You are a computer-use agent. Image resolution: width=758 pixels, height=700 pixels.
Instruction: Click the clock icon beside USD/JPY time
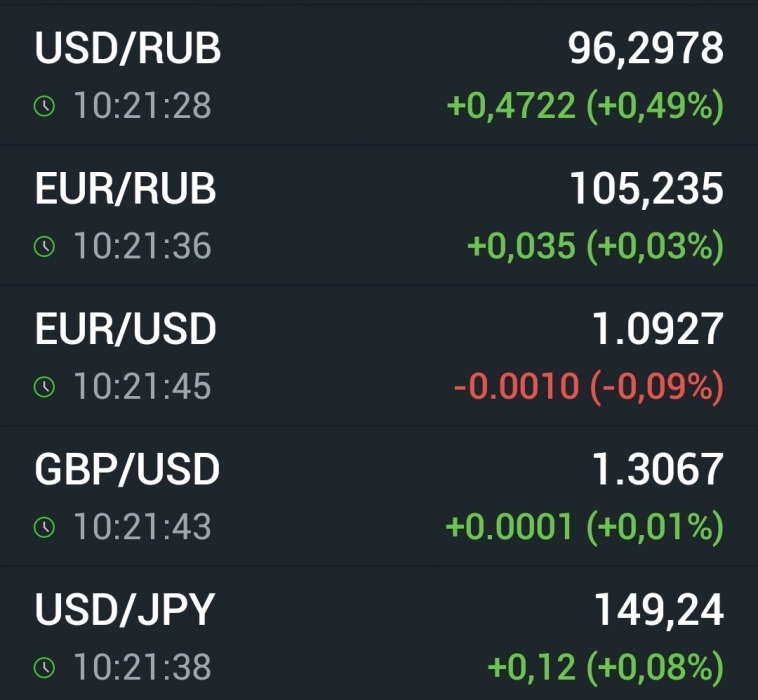[x=44, y=667]
